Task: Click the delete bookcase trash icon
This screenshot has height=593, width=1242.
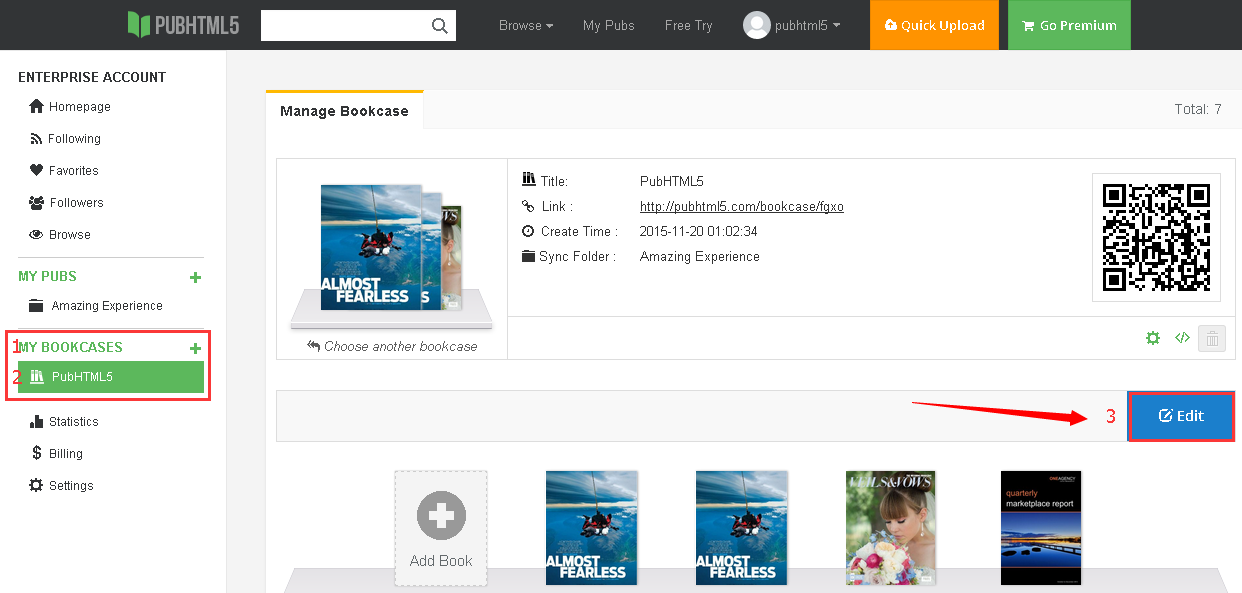Action: [x=1212, y=338]
